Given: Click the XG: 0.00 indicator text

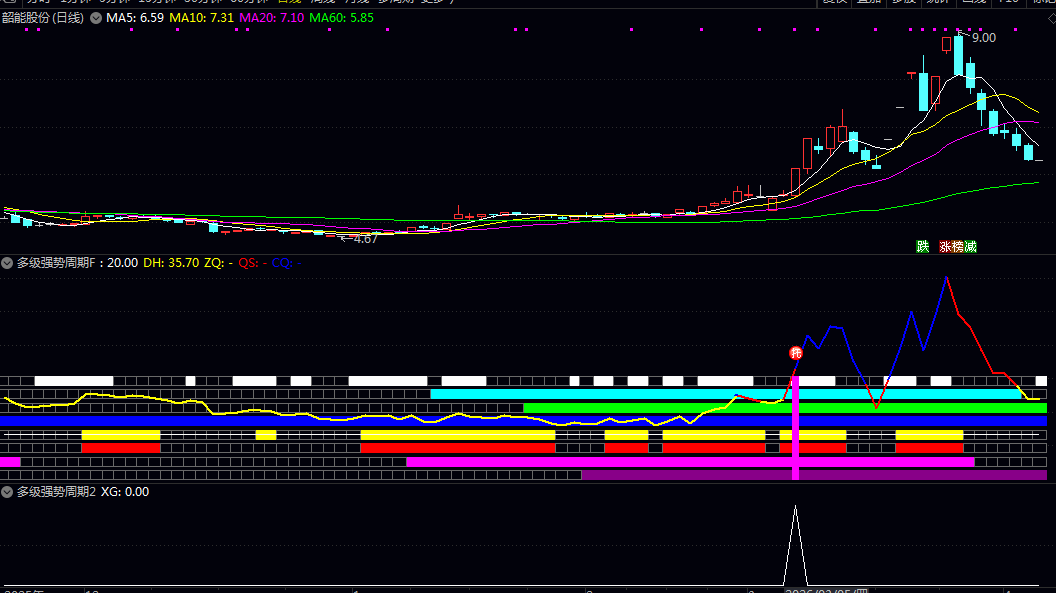Looking at the screenshot, I should (x=125, y=492).
